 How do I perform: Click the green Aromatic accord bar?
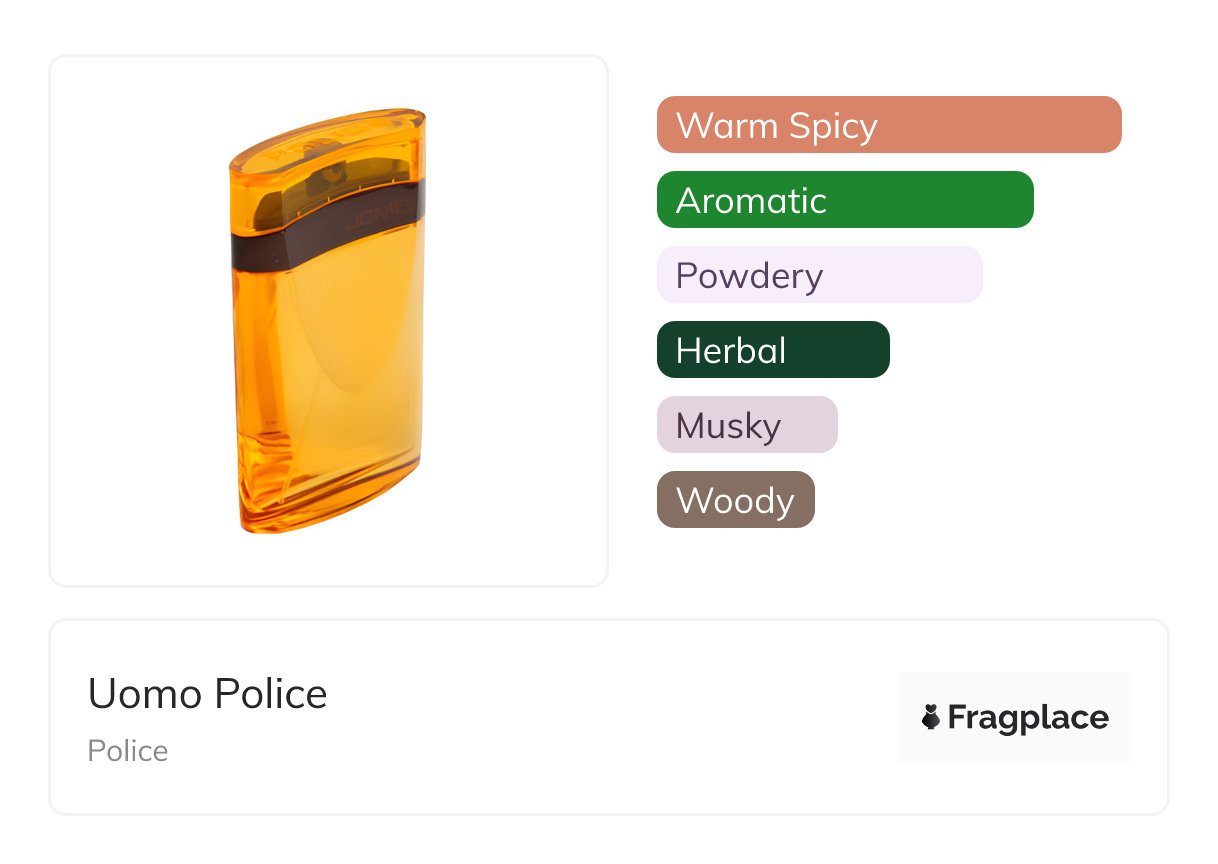tap(844, 200)
